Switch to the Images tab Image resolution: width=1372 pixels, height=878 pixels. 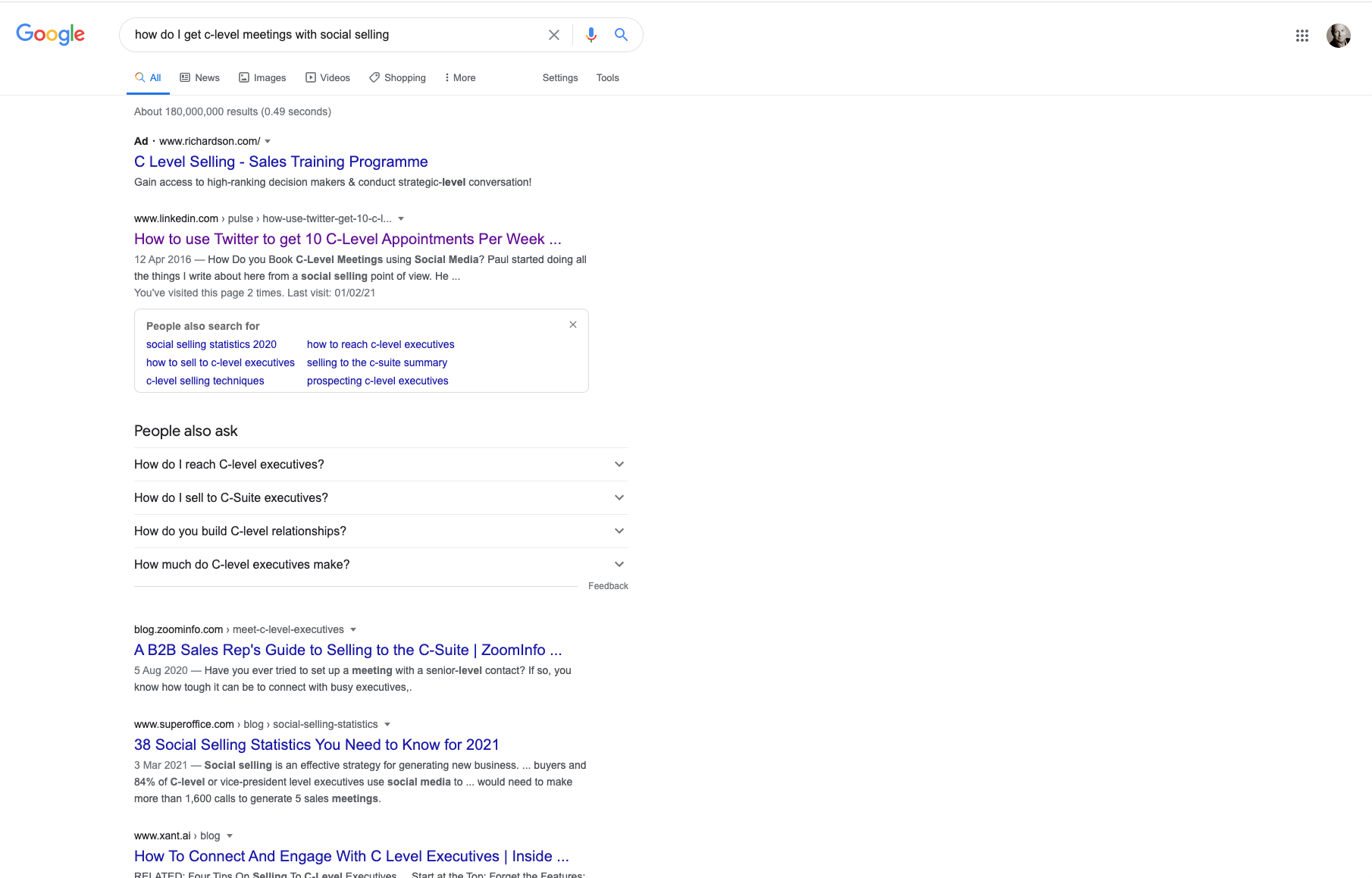262,77
